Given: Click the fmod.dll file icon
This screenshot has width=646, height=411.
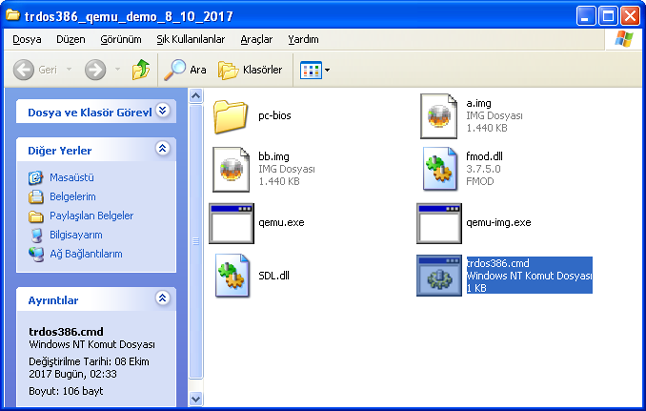Looking at the screenshot, I should (x=438, y=169).
